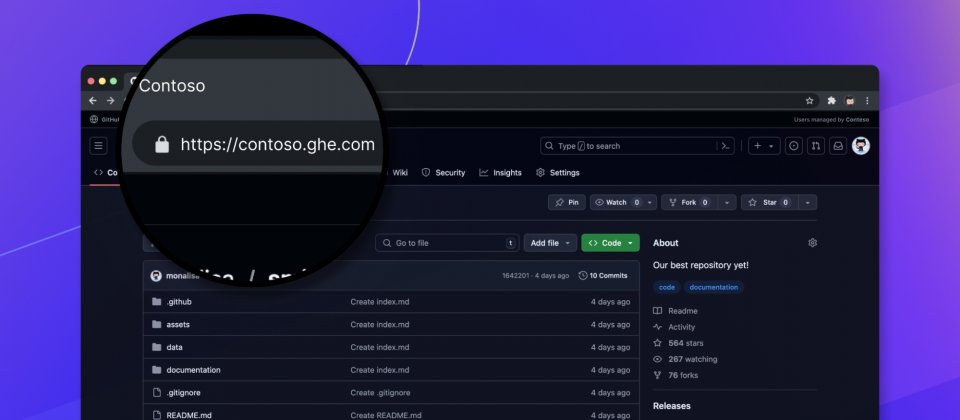This screenshot has height=420, width=960.
Task: Switch to the Wiki tab
Action: pos(400,173)
